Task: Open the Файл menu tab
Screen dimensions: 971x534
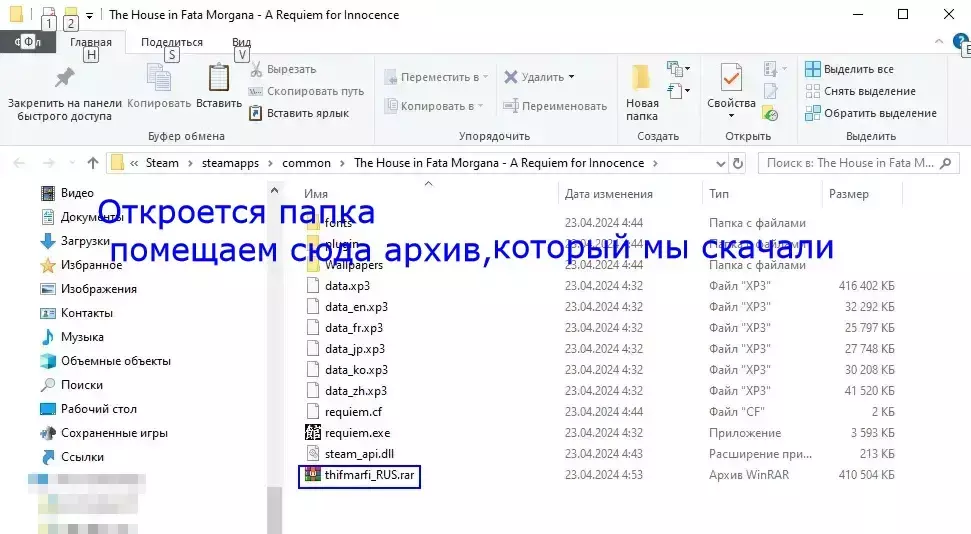Action: [28, 42]
